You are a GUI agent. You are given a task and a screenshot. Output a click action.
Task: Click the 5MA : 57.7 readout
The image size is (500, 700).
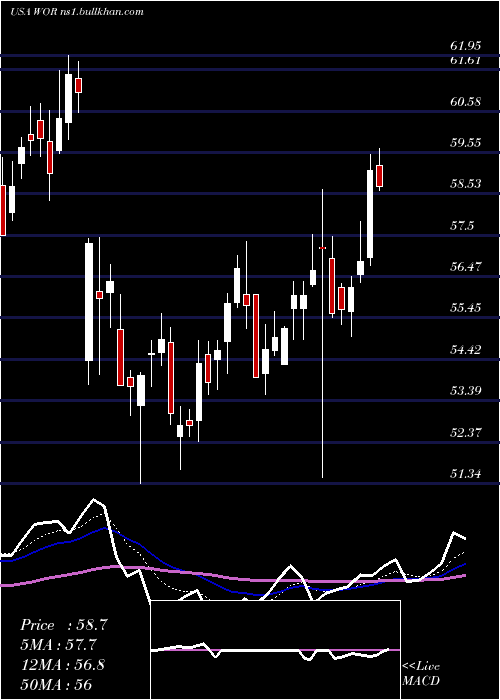[x=58, y=645]
